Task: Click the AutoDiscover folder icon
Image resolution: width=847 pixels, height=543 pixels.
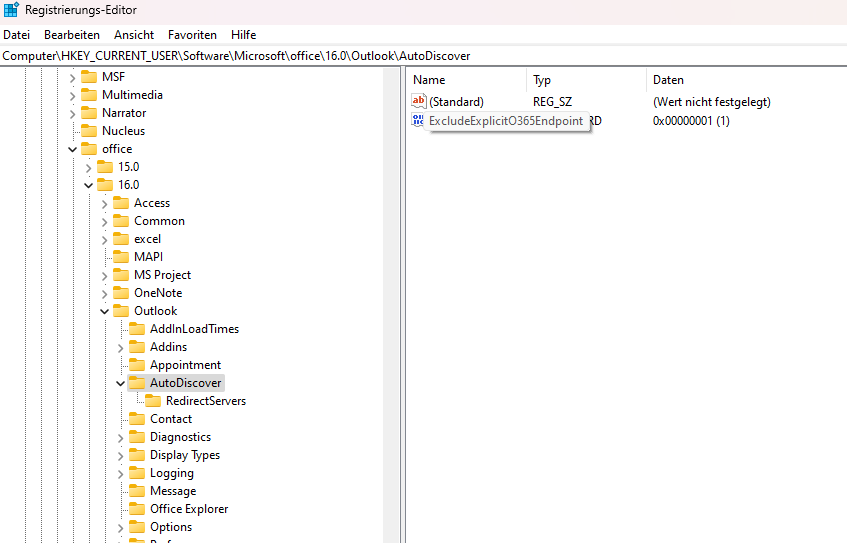Action: point(137,383)
